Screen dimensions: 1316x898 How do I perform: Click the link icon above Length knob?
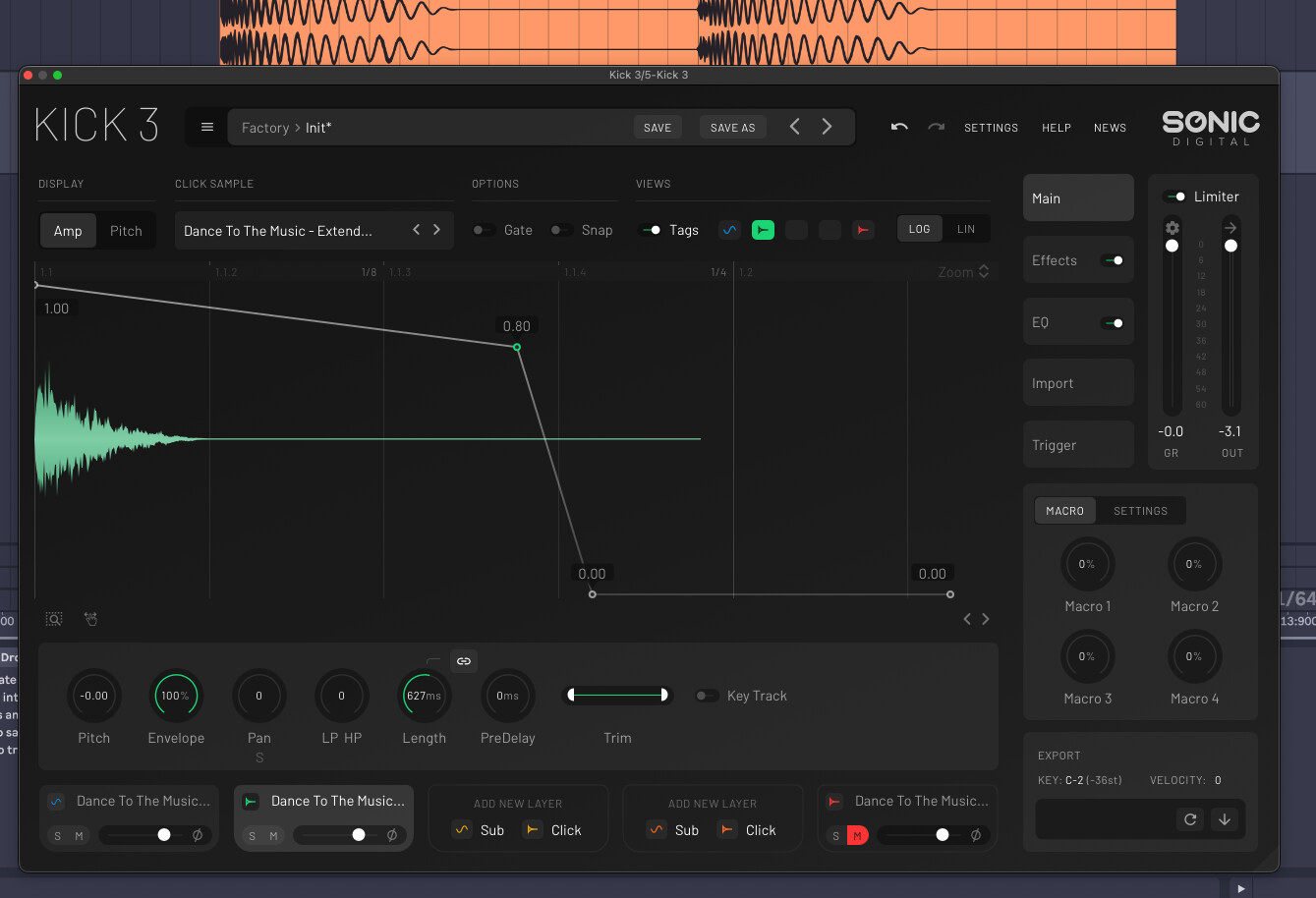464,661
